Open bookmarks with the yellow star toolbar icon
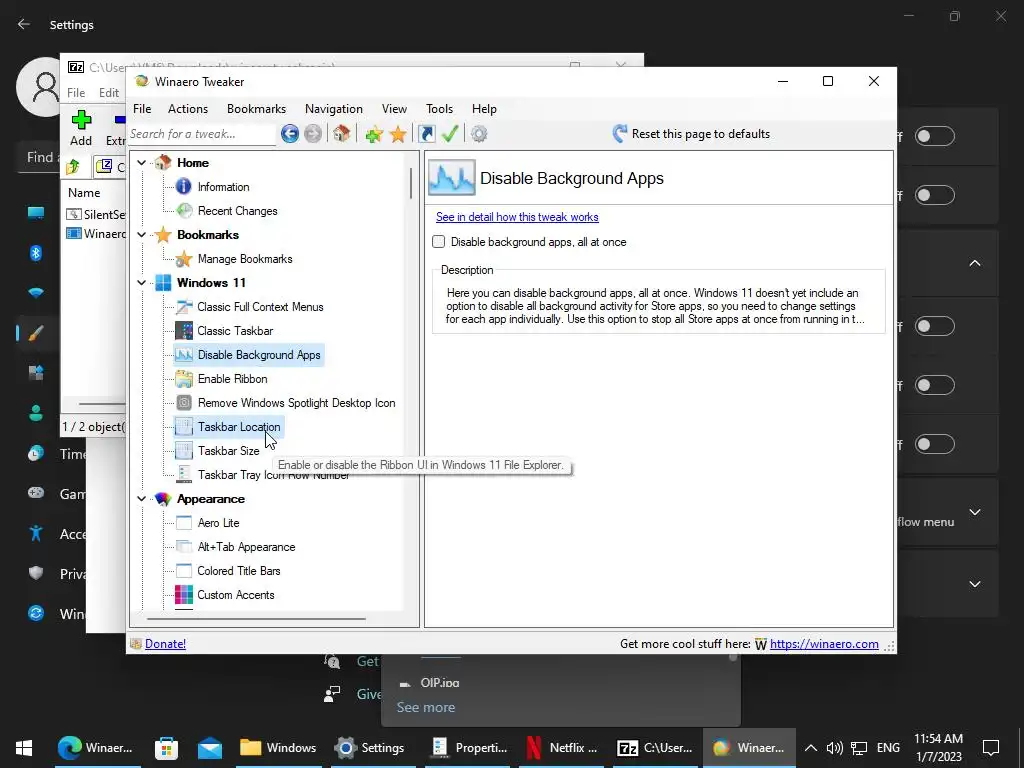 click(x=398, y=134)
